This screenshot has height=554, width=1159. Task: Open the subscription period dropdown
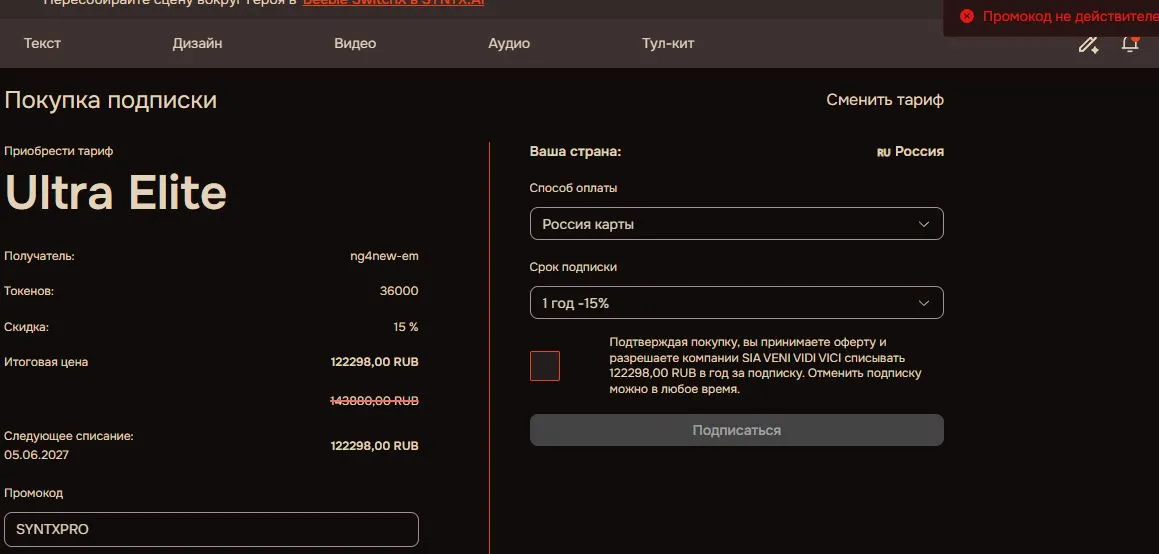[736, 303]
